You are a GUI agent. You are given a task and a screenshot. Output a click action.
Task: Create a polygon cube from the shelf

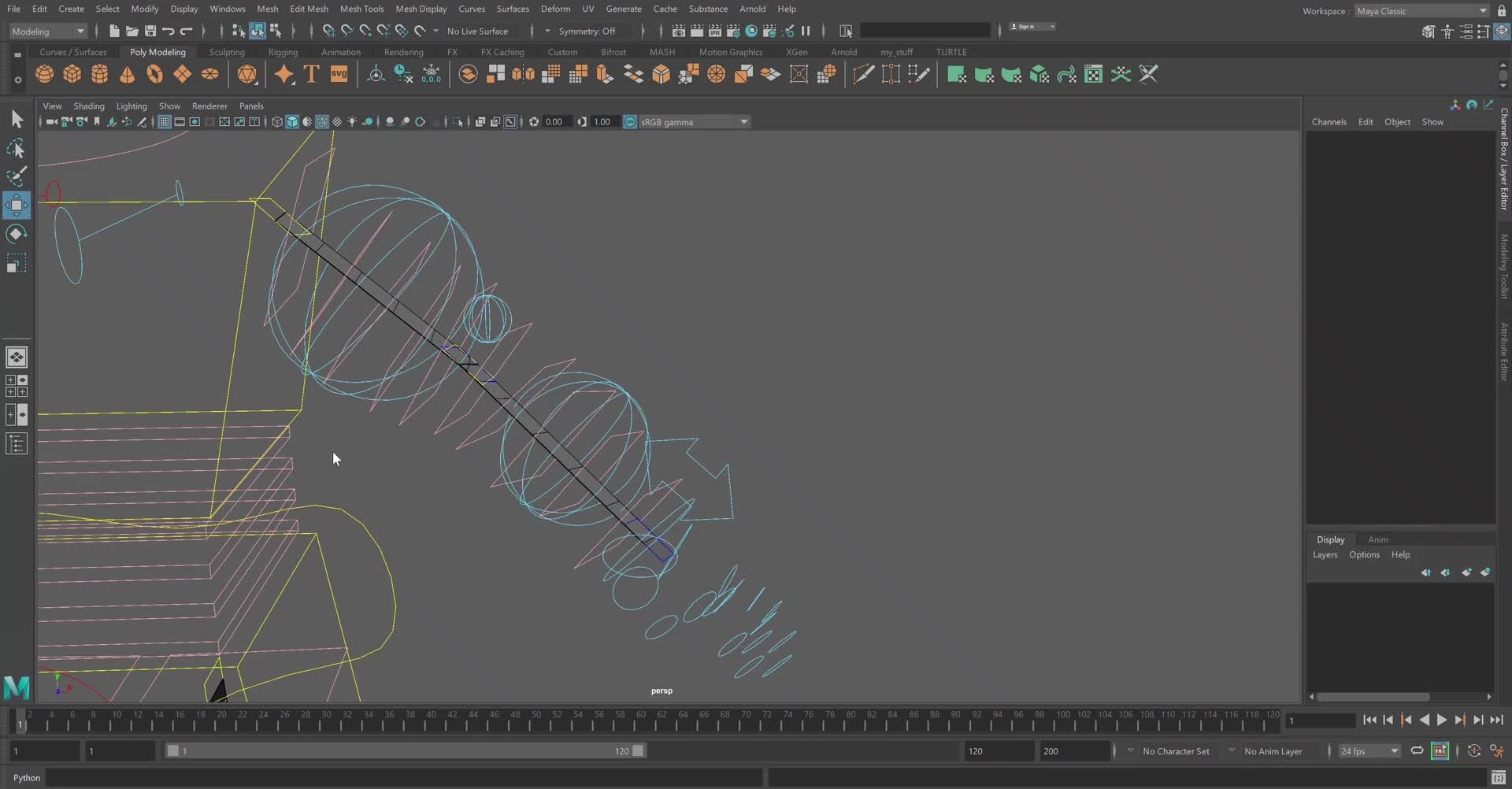pos(72,73)
